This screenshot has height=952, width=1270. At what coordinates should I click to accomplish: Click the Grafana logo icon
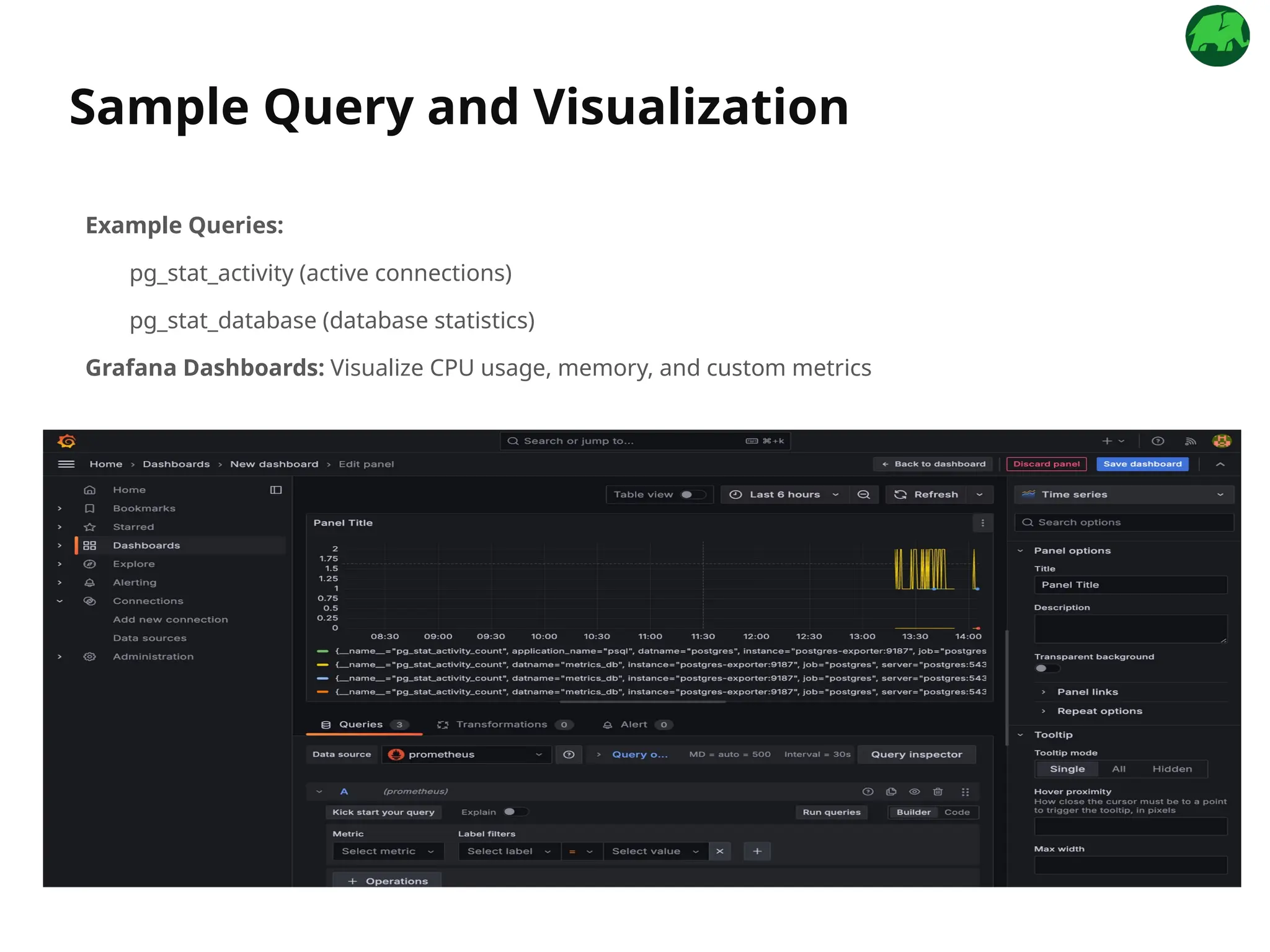[66, 441]
